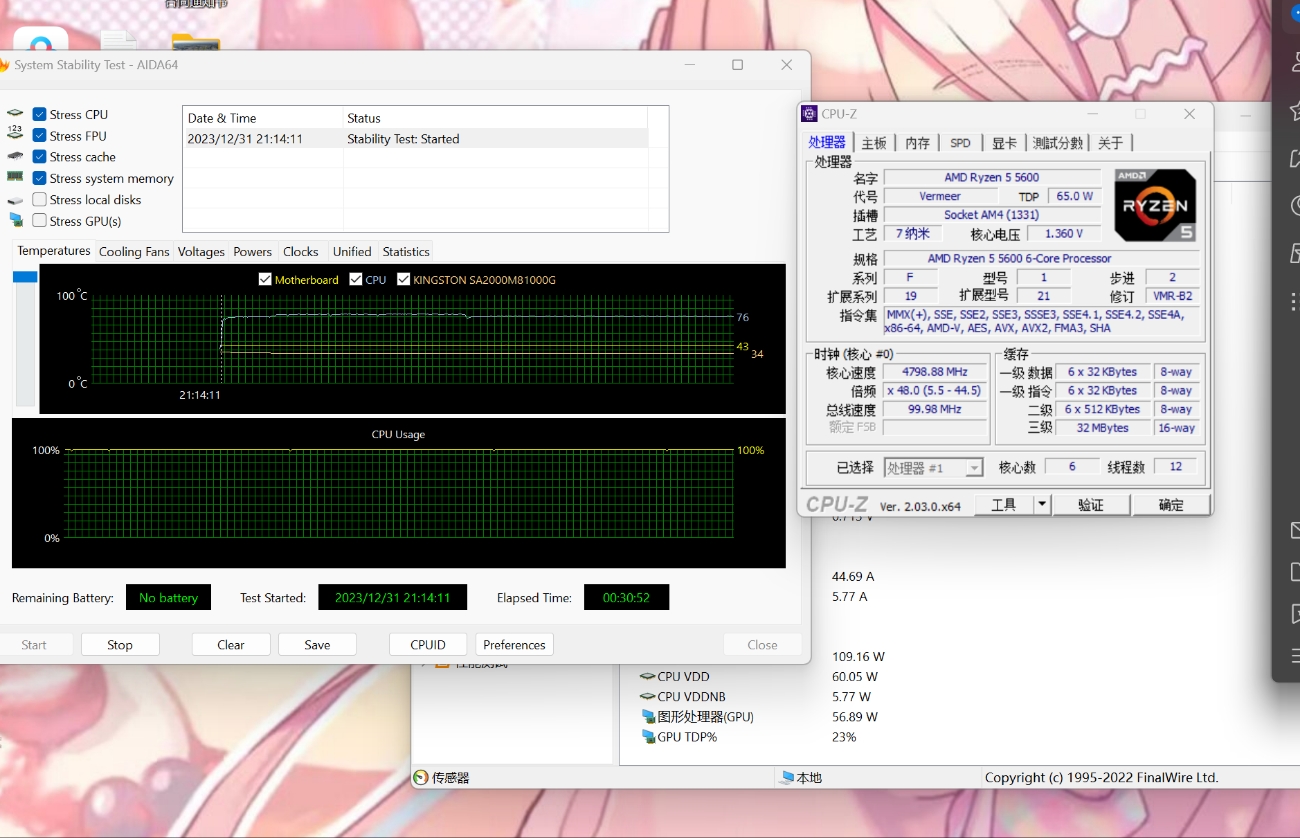Click the icon of the 图形处理器(GPU) row
The width and height of the screenshot is (1300, 838).
pos(648,717)
